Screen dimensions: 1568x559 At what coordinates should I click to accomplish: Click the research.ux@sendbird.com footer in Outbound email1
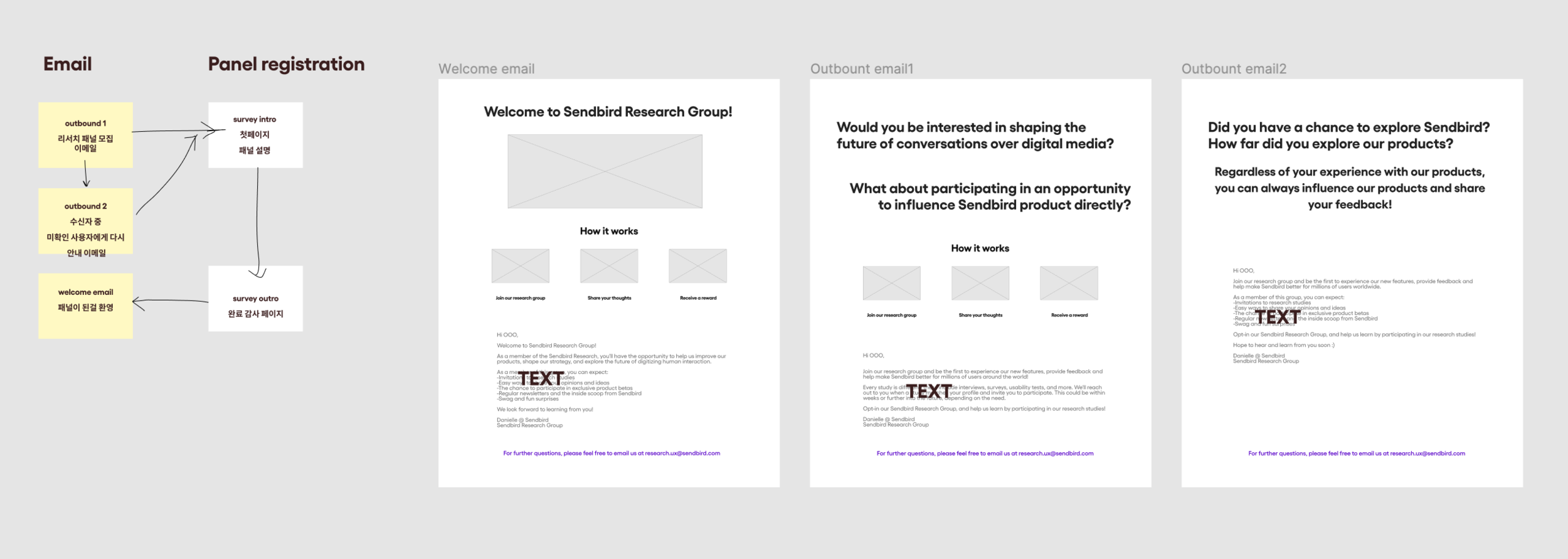(x=985, y=454)
